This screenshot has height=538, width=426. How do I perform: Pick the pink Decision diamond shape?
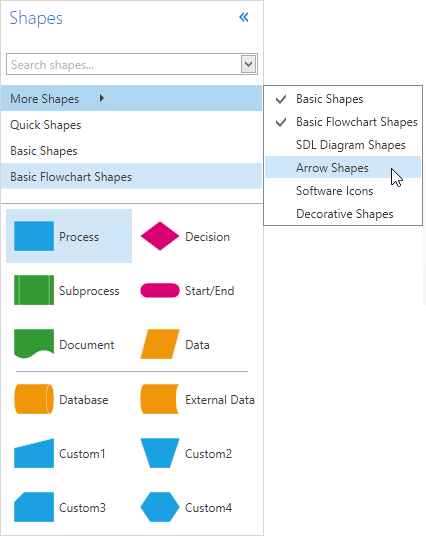(160, 236)
